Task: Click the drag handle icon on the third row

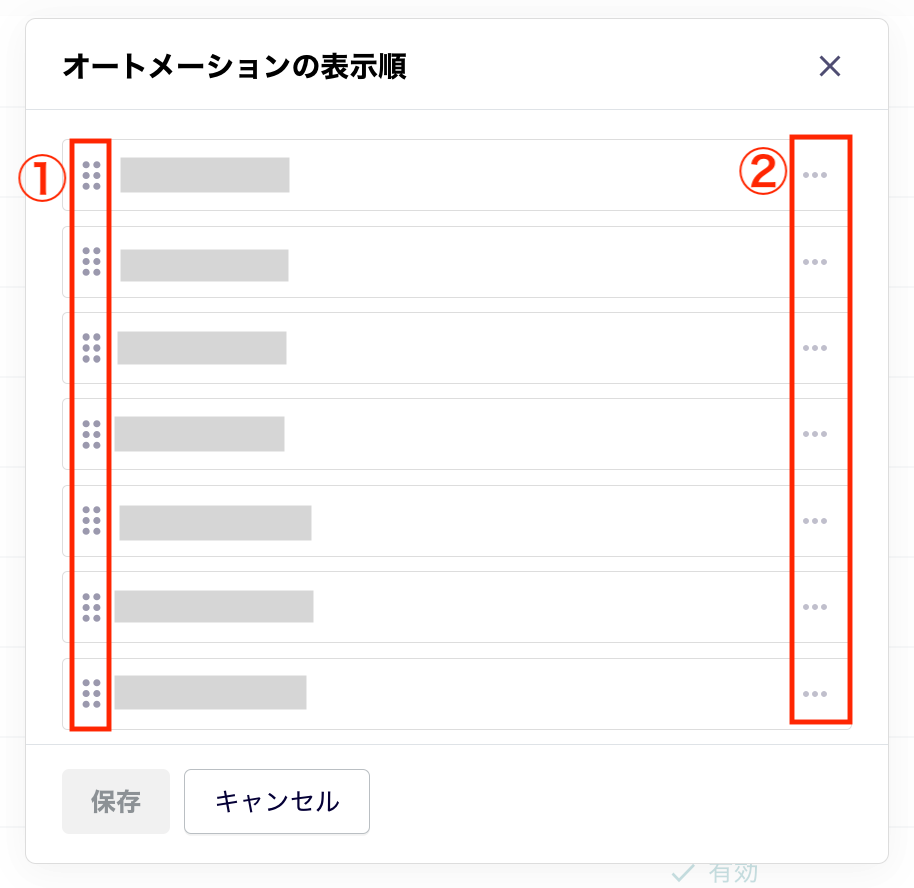Action: pos(90,347)
